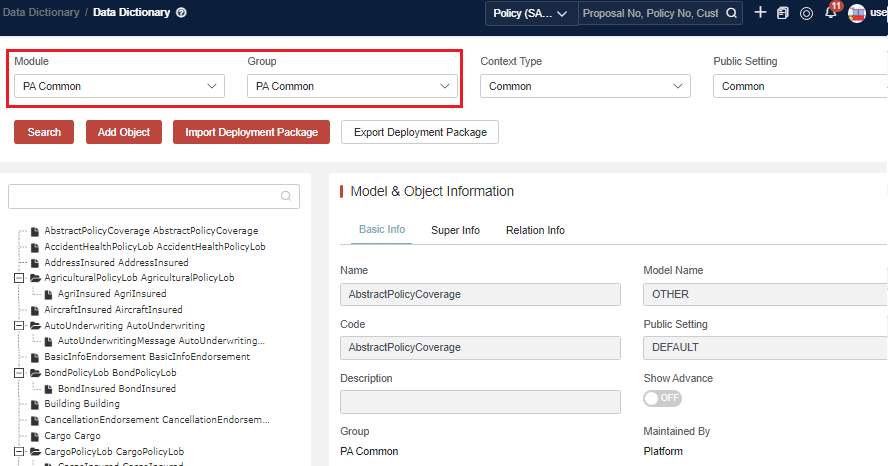The height and width of the screenshot is (466, 888).
Task: Open the Context Type dropdown
Action: pyautogui.click(x=585, y=86)
